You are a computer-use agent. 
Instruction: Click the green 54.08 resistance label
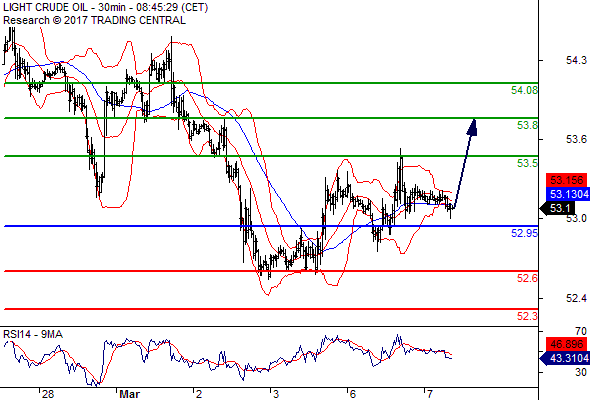(524, 90)
